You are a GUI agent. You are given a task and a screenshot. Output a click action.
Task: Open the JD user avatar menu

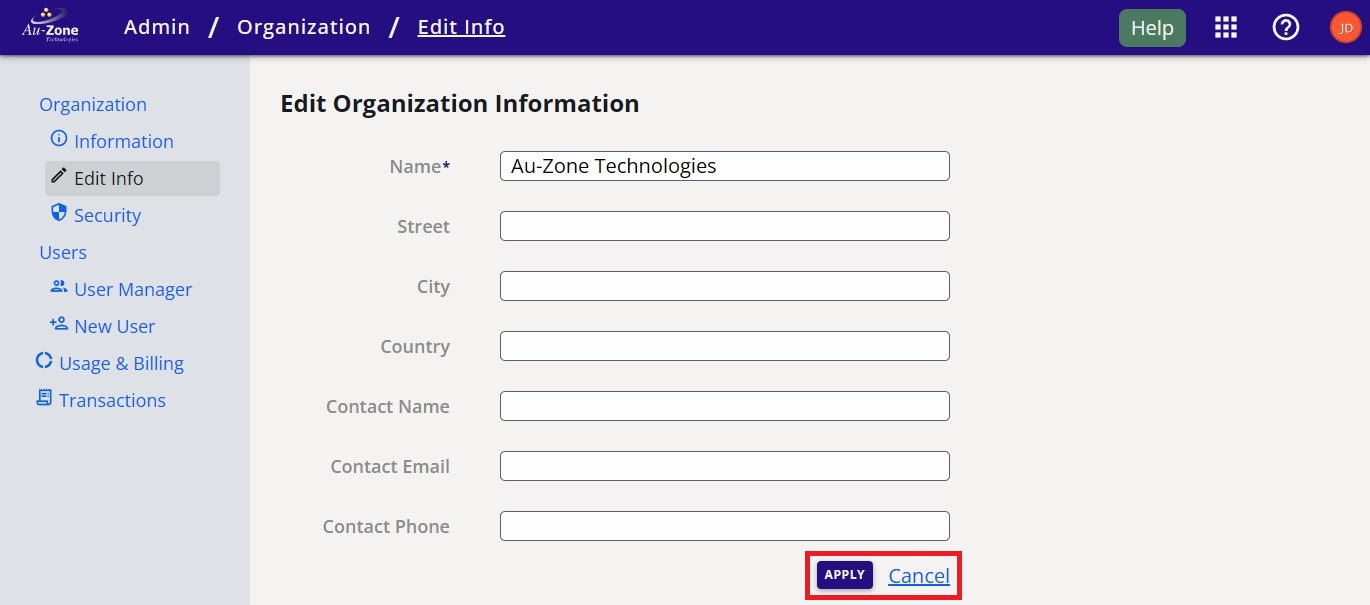click(x=1344, y=27)
